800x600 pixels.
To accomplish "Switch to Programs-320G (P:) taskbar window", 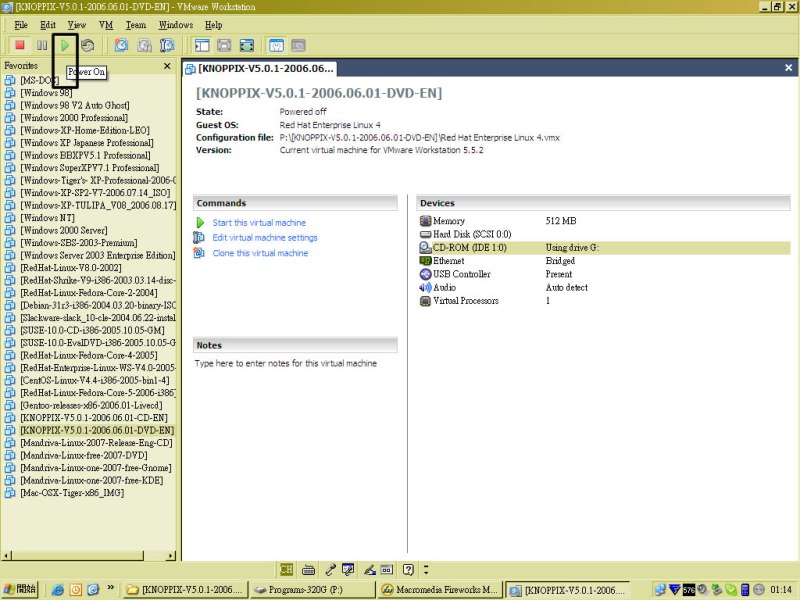I will (312, 590).
